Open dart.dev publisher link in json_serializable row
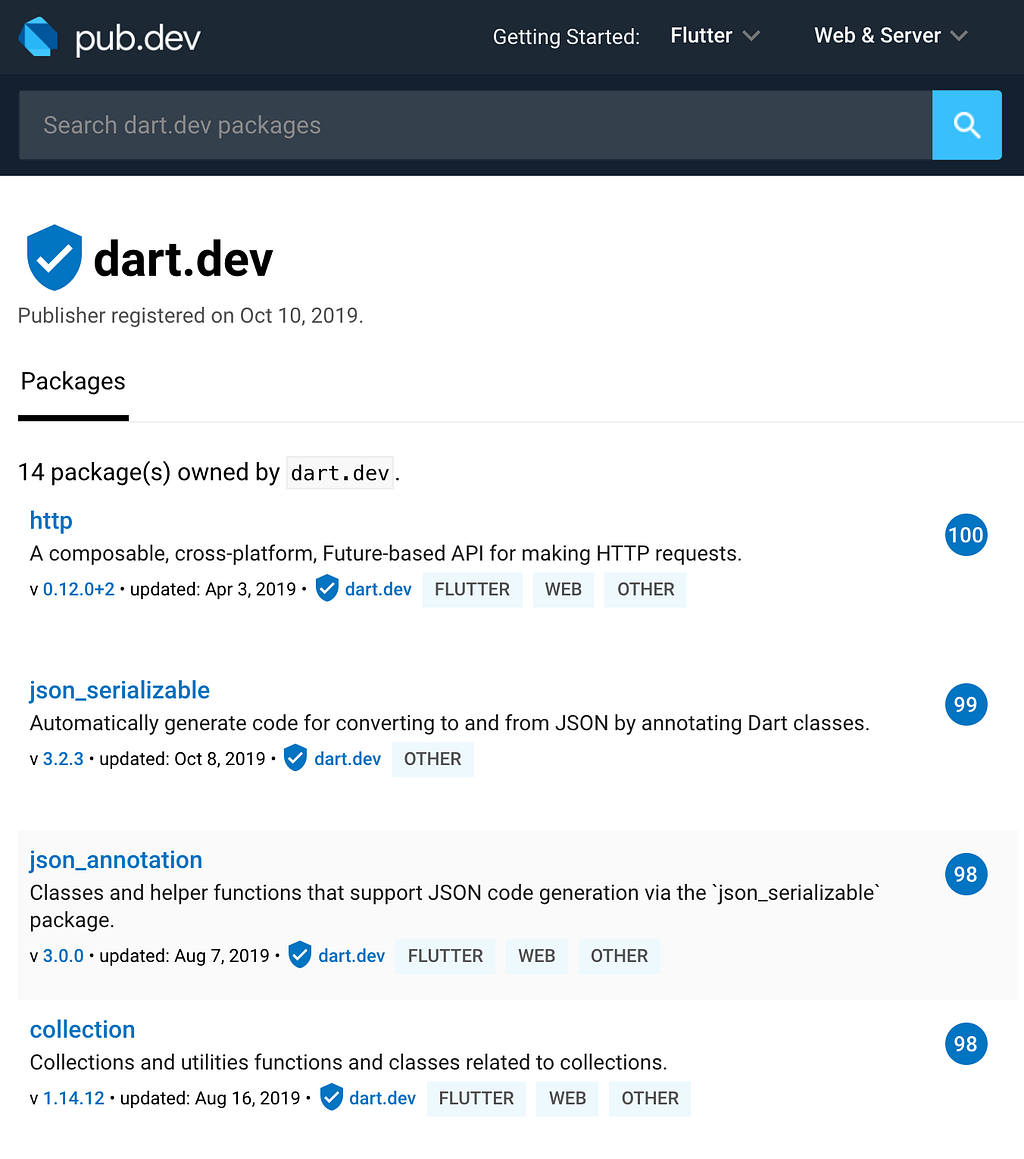The height and width of the screenshot is (1159, 1024). point(347,759)
